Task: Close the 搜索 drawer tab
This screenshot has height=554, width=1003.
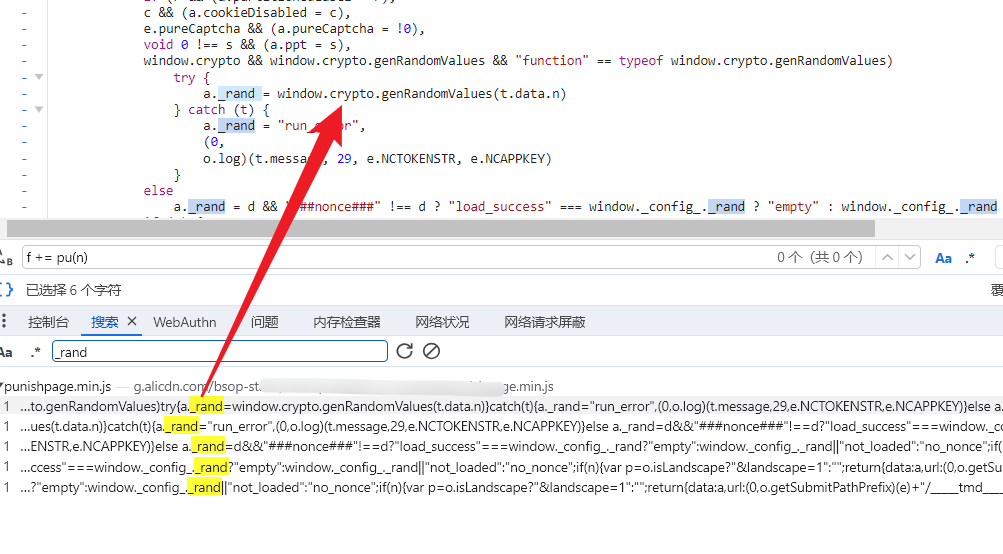Action: (132, 321)
